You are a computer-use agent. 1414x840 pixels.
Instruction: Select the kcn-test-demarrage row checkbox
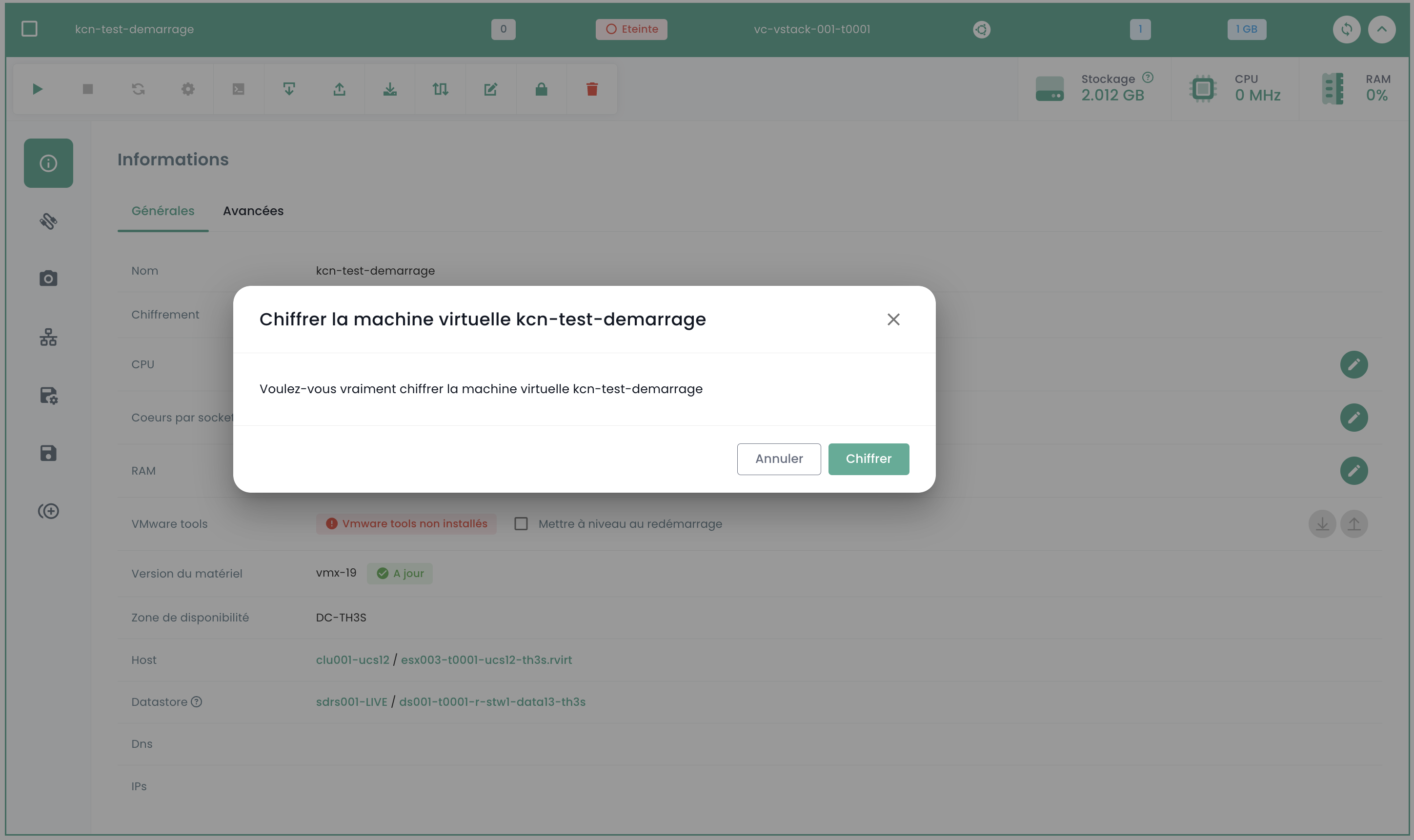coord(29,29)
